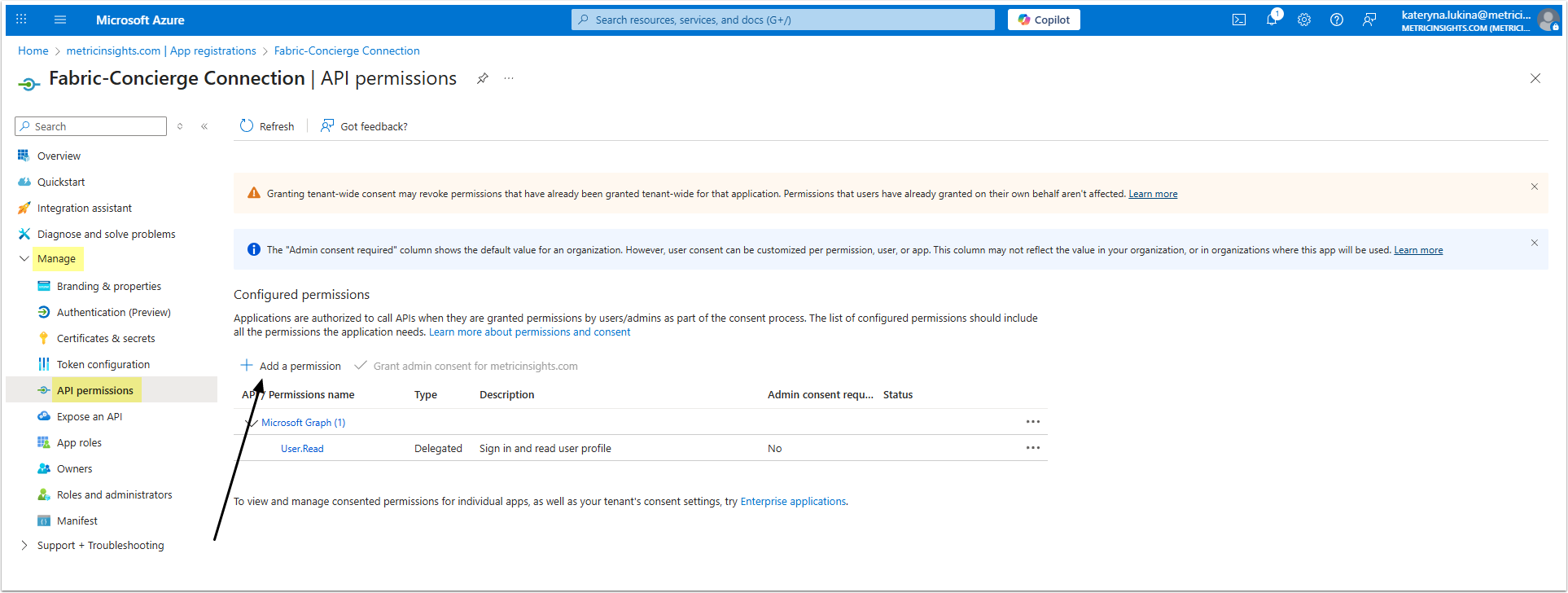Open the User.Read permission link
The height and width of the screenshot is (593, 1568).
pyautogui.click(x=302, y=449)
